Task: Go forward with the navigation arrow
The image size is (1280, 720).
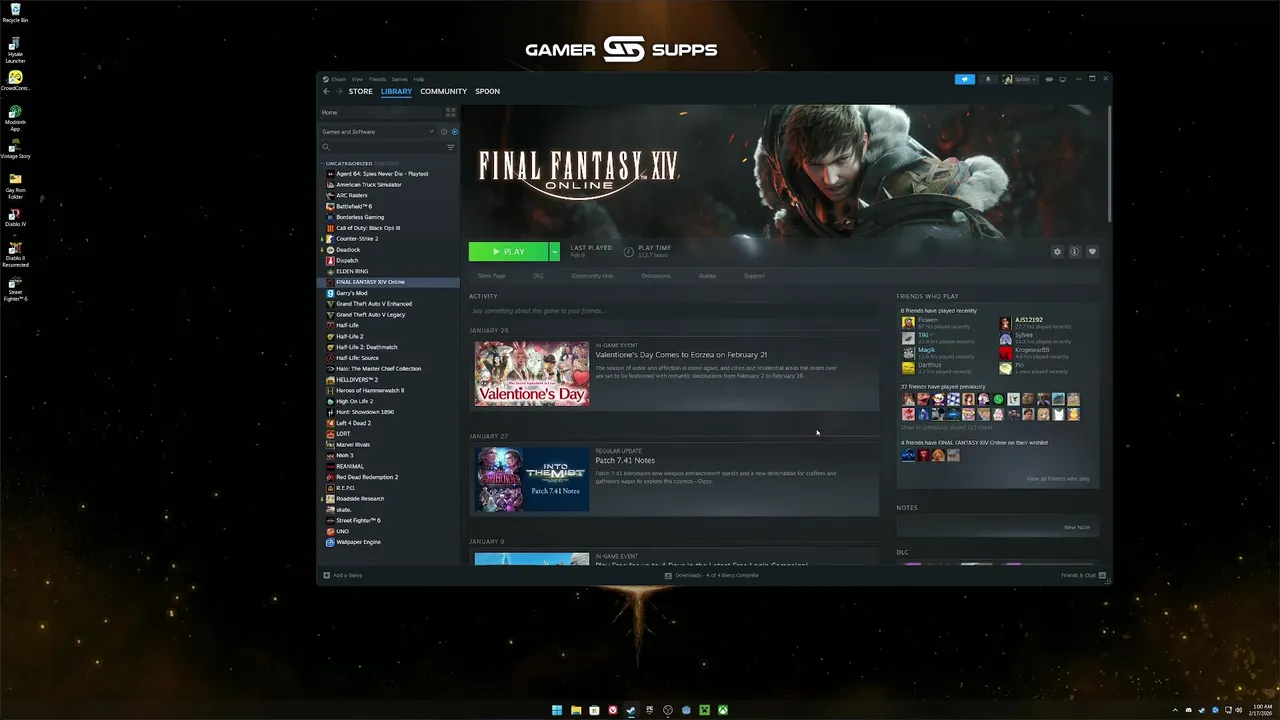Action: [339, 91]
